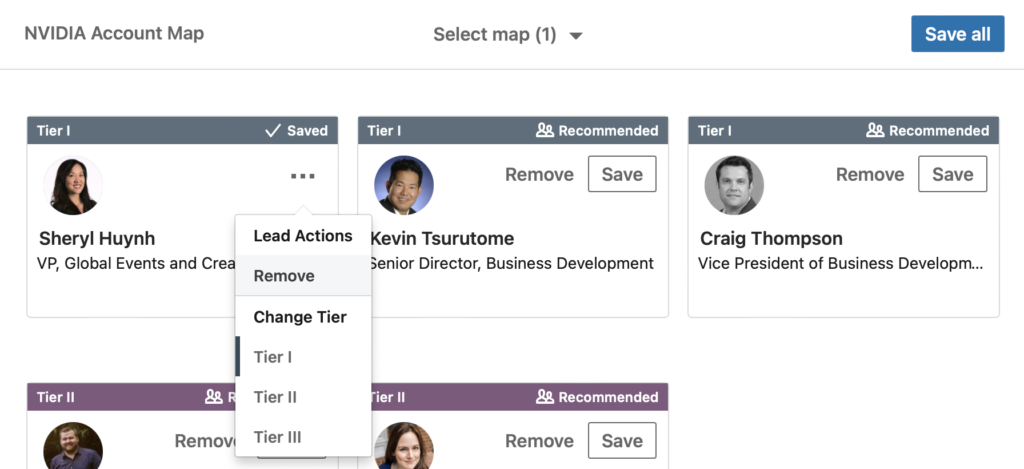Click the Saved checkmark icon on Sheryl's card
Screen dimensions: 1024x469
(272, 130)
